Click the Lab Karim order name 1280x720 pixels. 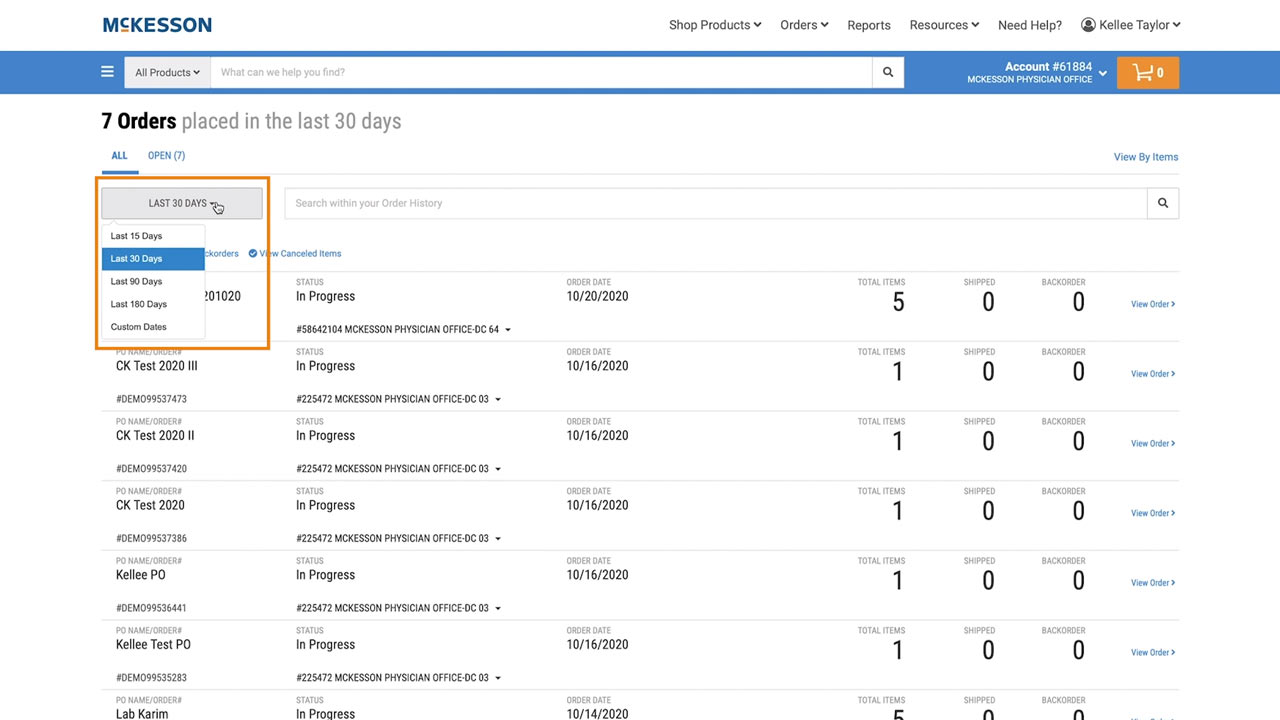tap(142, 714)
